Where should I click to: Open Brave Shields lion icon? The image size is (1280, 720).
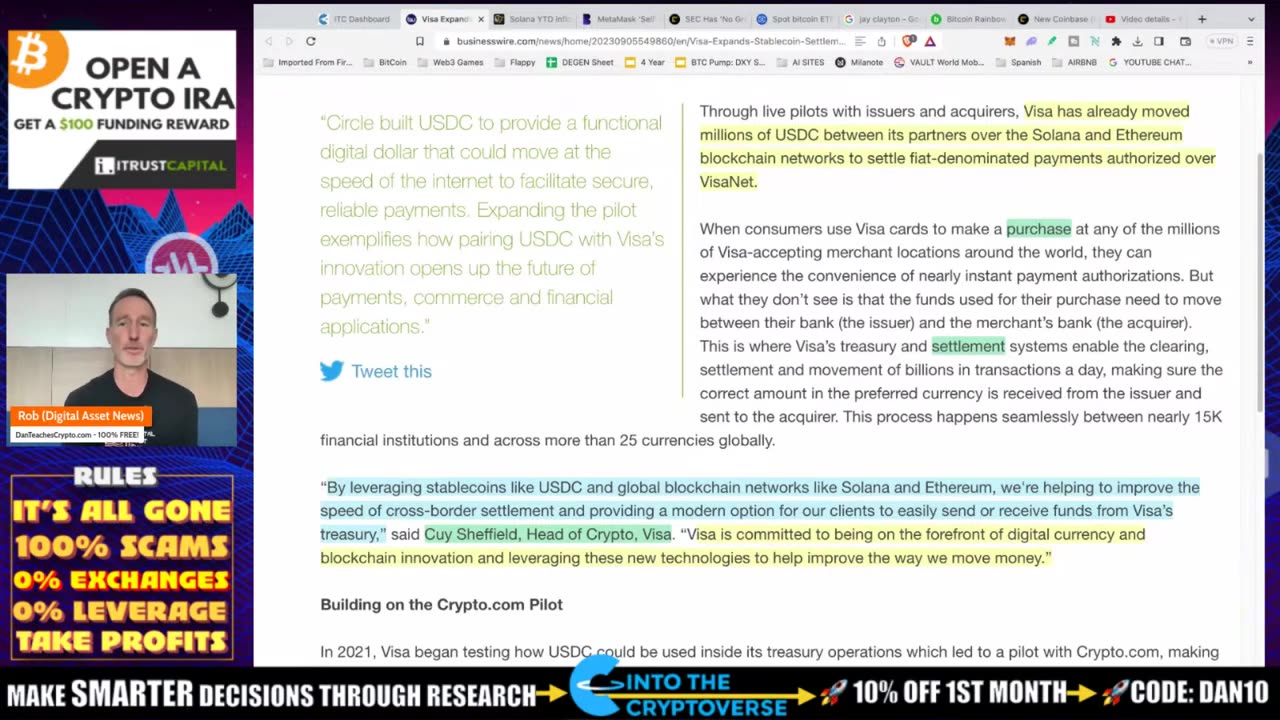(x=908, y=41)
